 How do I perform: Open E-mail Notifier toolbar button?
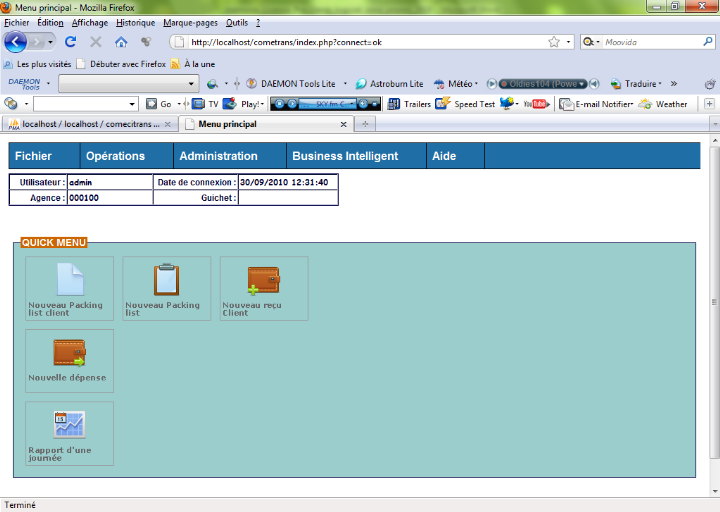point(596,104)
